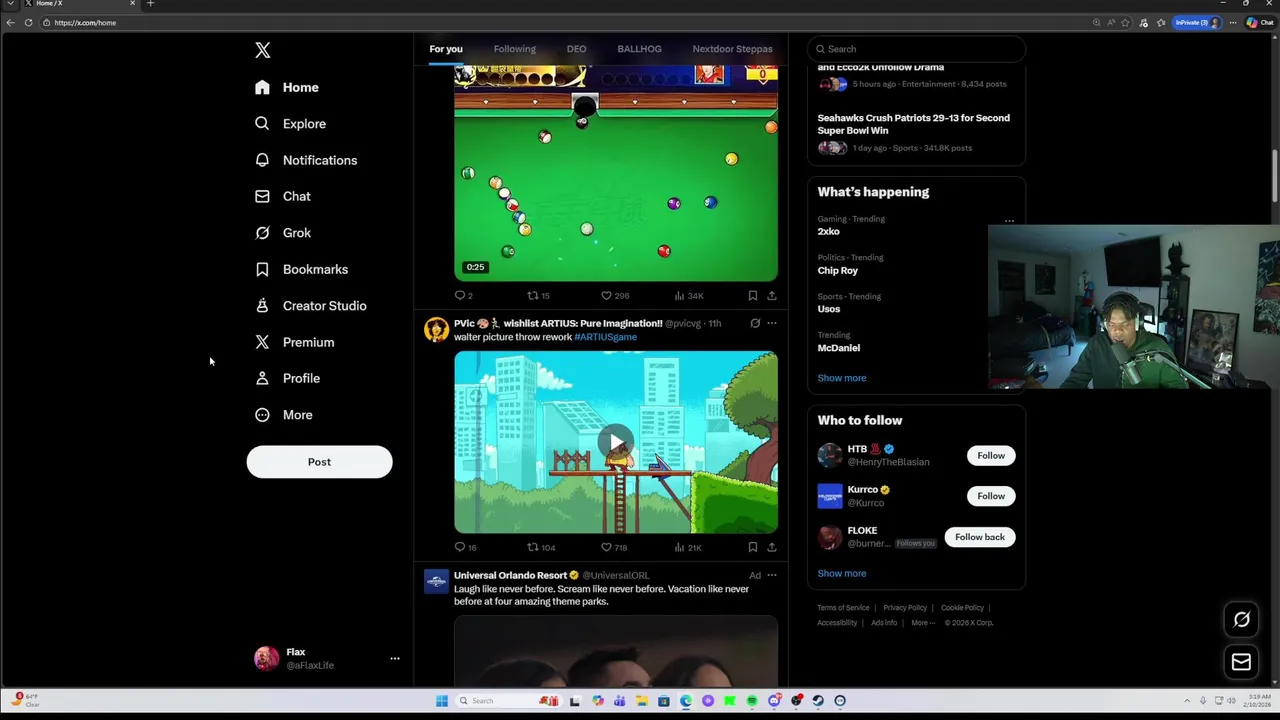The image size is (1280, 720).
Task: Repost the PVic post with 104 reposts
Action: [541, 547]
